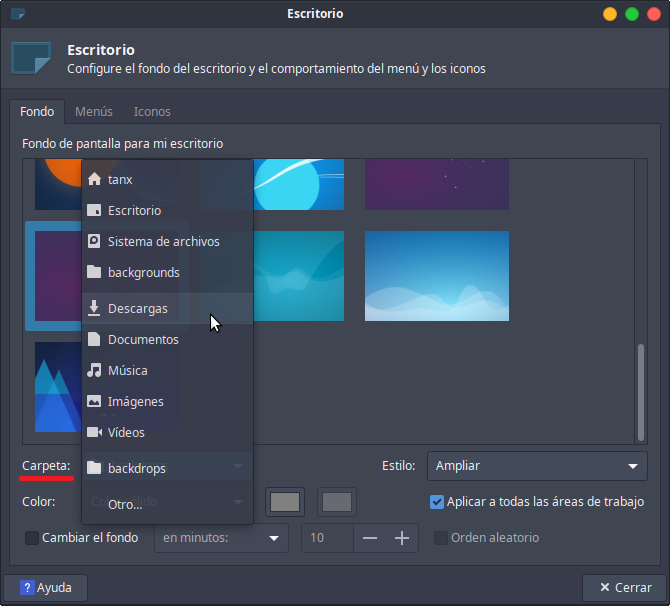The image size is (670, 606).
Task: Choose the Música note icon
Action: pyautogui.click(x=94, y=371)
